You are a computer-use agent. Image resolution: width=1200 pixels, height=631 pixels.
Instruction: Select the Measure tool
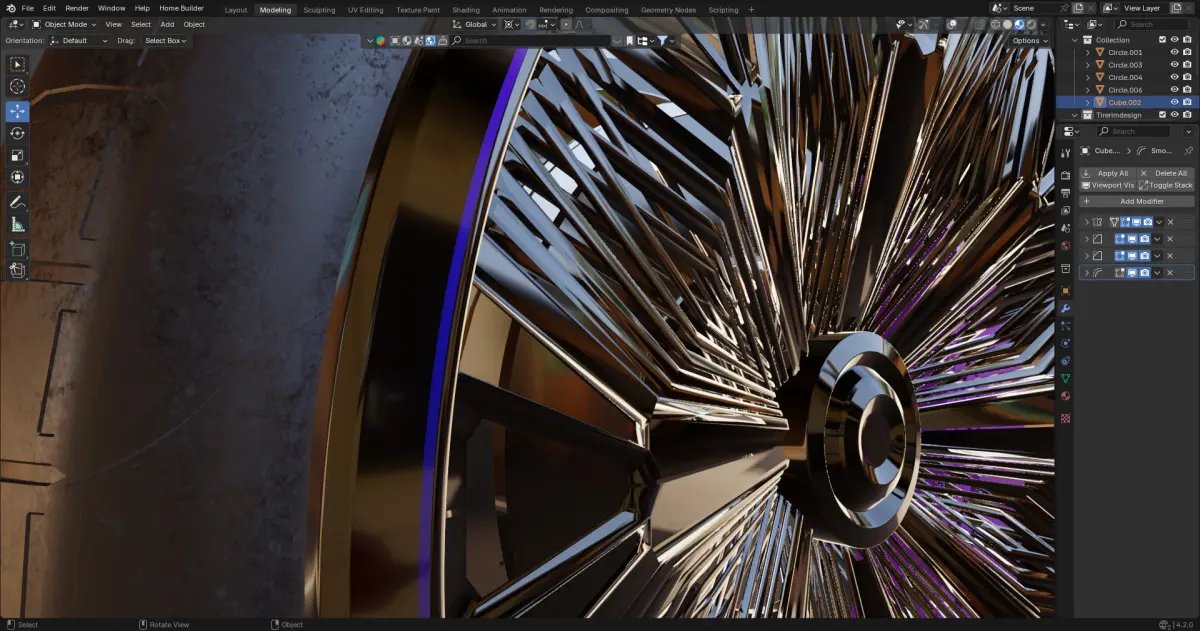pos(17,224)
